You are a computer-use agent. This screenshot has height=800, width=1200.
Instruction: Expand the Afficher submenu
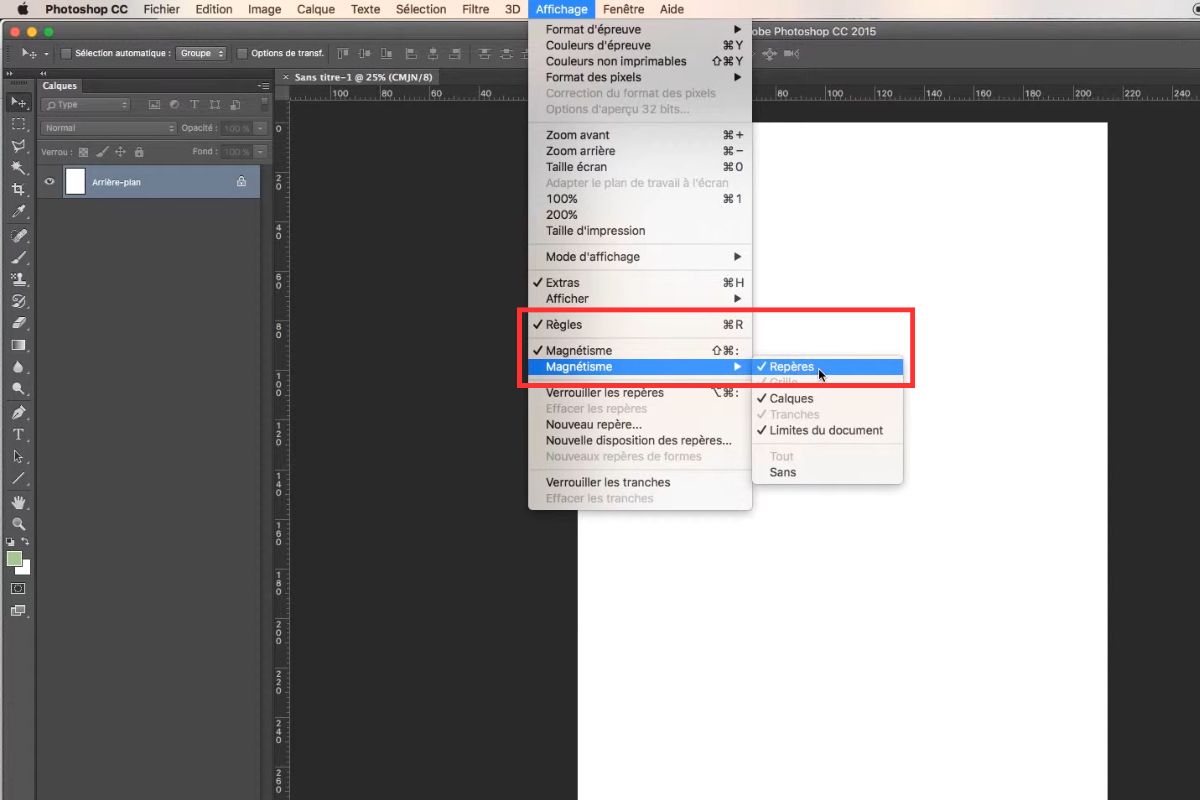click(640, 299)
